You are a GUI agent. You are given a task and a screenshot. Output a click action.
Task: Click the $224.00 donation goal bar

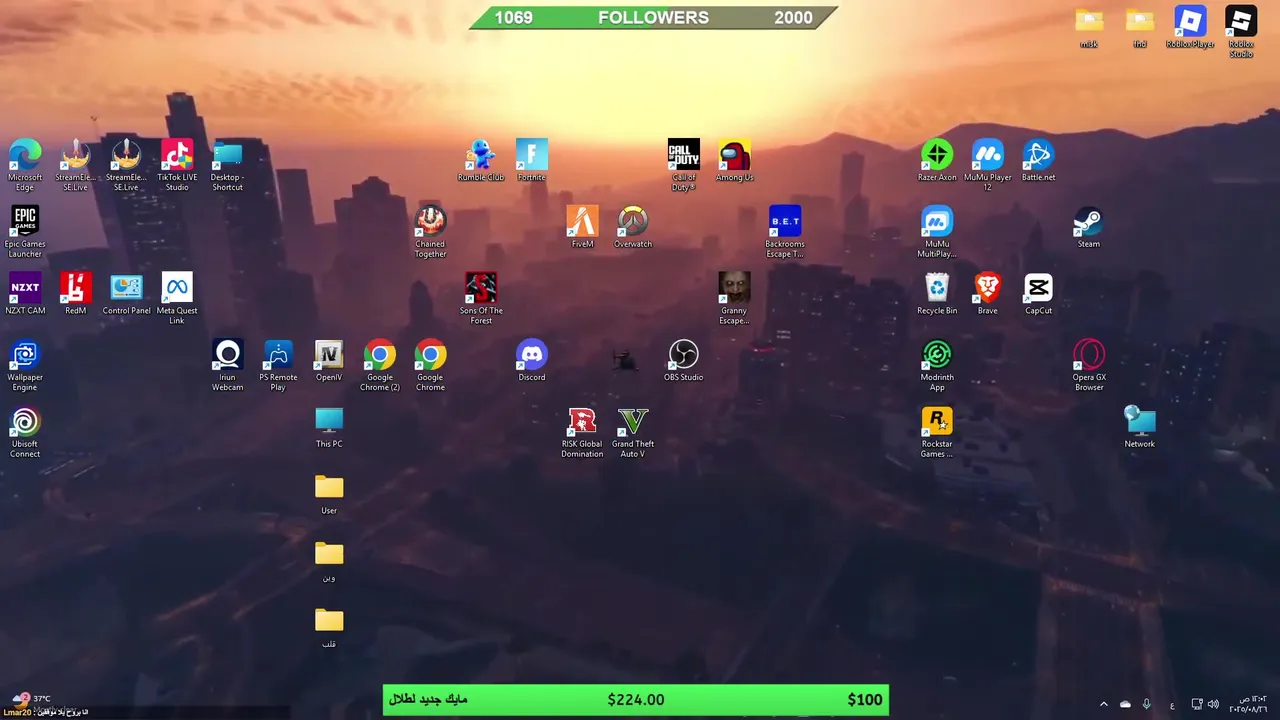click(x=636, y=700)
